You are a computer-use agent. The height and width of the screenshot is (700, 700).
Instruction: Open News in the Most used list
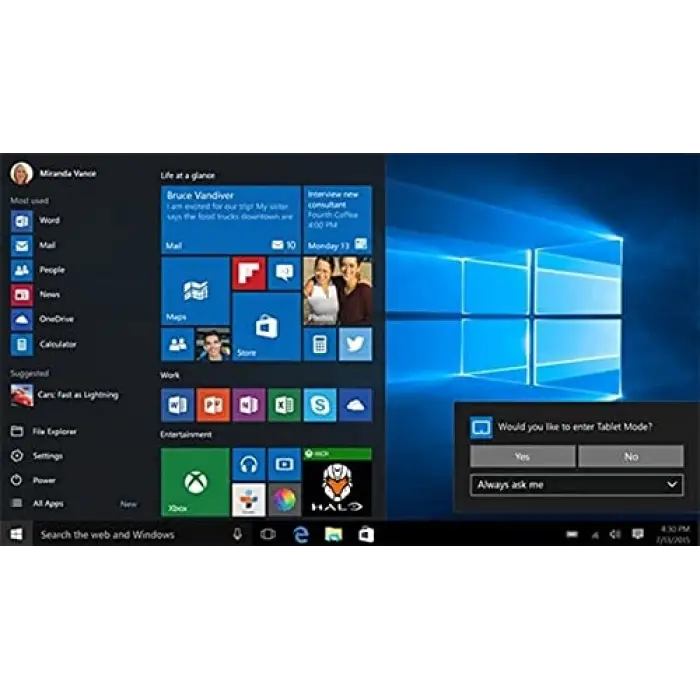coord(36,294)
